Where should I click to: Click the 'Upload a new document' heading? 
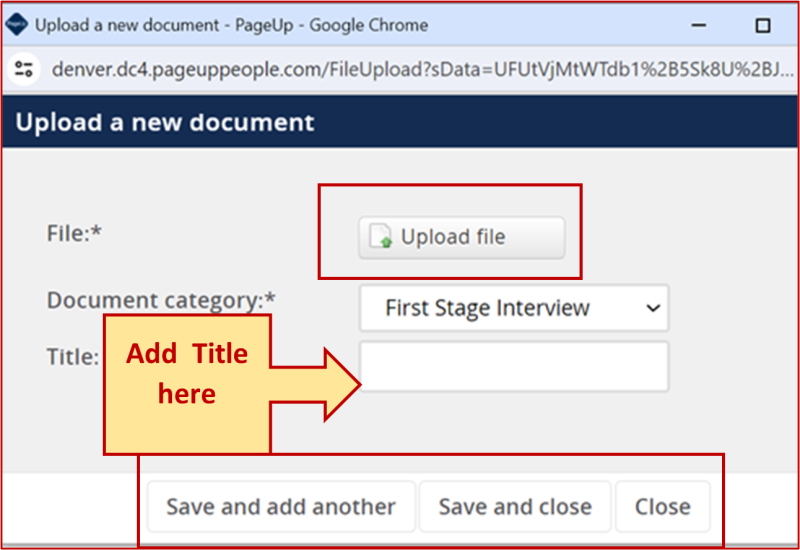[165, 122]
